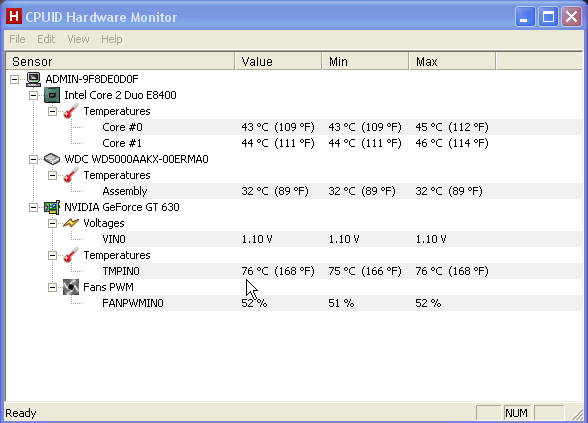
Task: Maximize the CPUID Hardware Monitor window
Action: click(x=548, y=17)
